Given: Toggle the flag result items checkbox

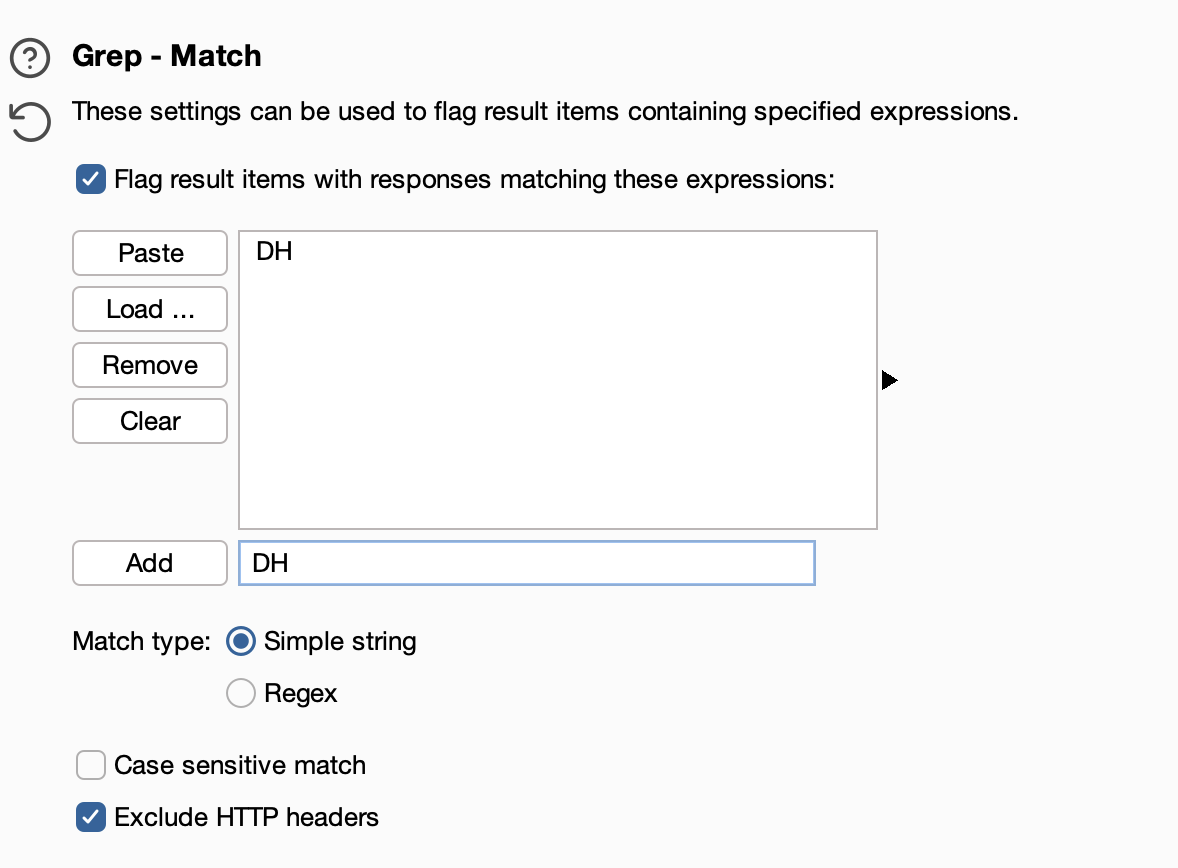Looking at the screenshot, I should coord(91,180).
